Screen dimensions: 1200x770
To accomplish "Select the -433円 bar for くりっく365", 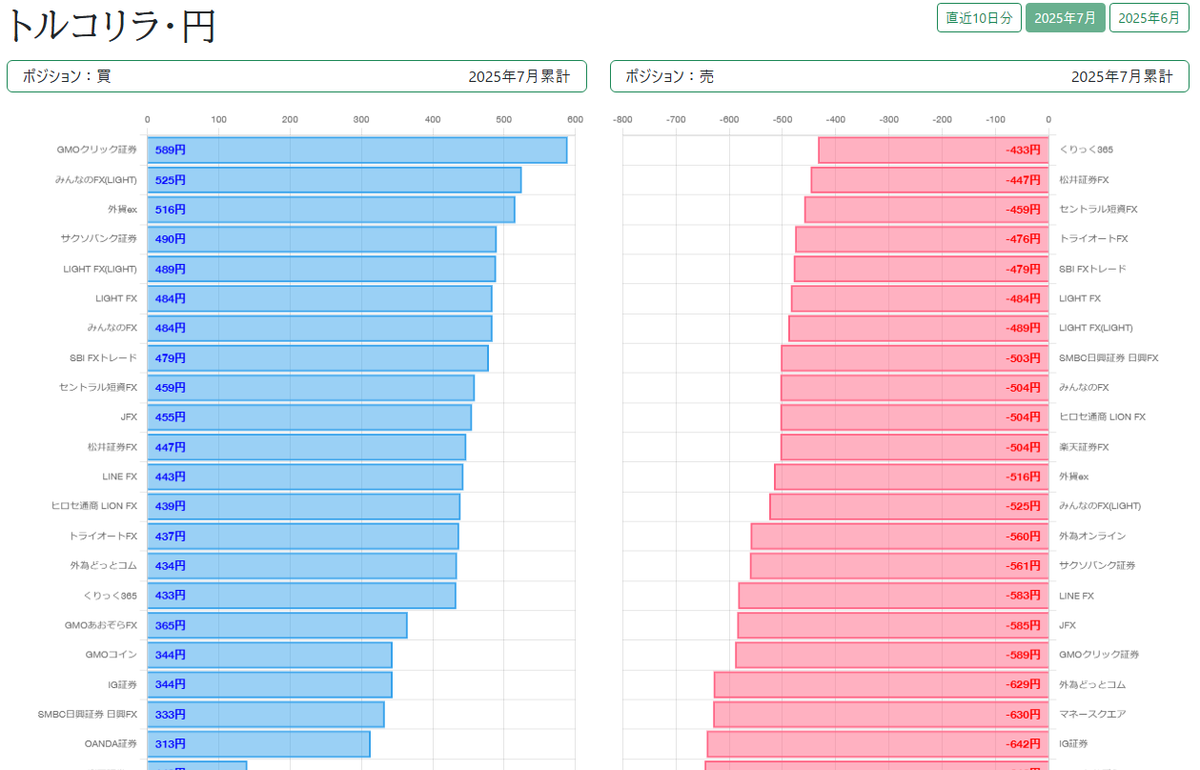I will 933,150.
